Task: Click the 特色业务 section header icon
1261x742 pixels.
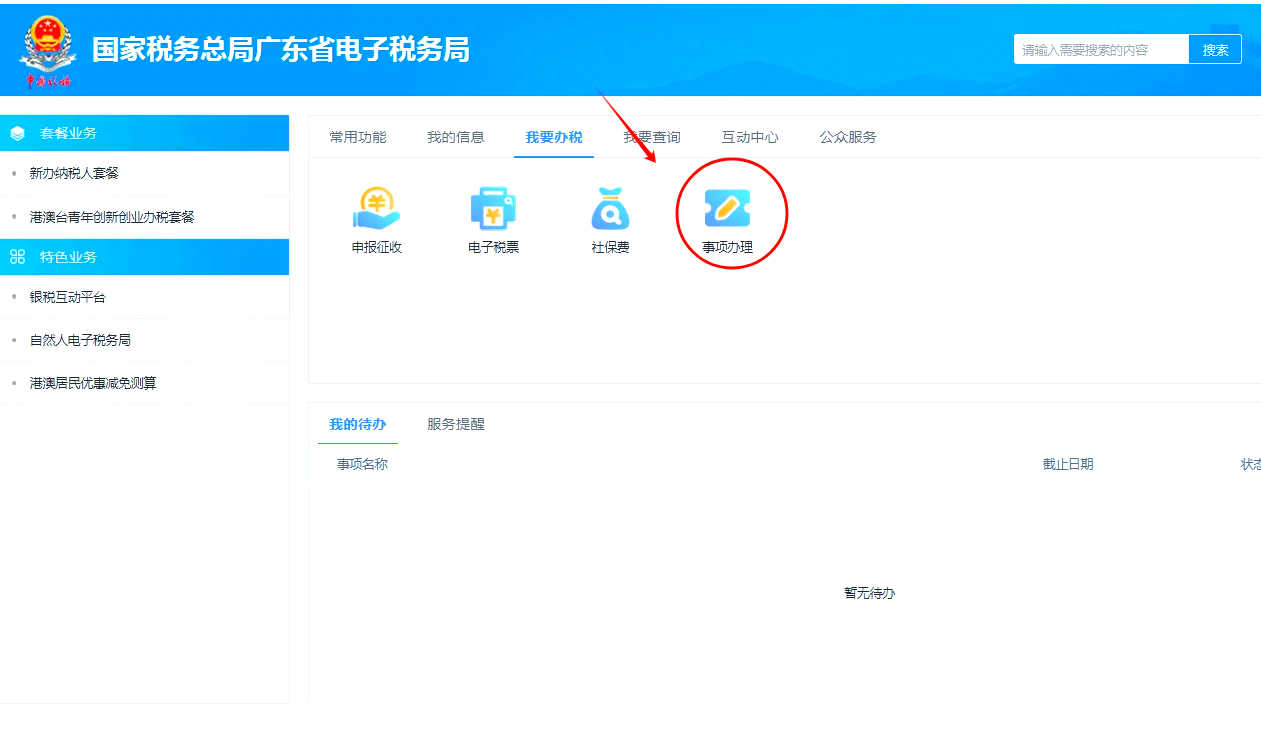Action: (17, 257)
